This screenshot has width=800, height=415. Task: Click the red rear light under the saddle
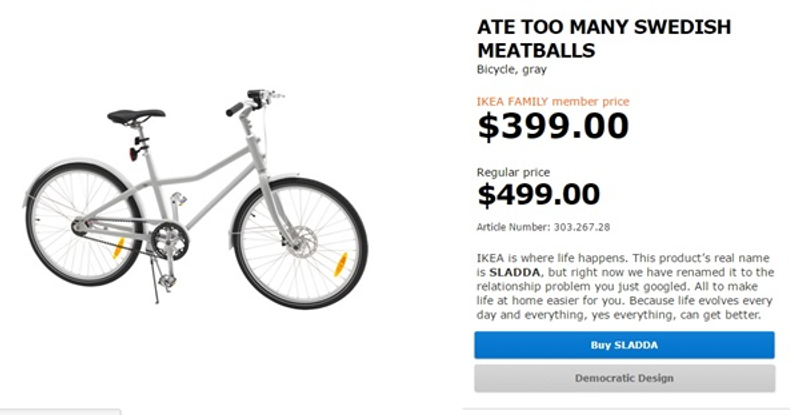tap(132, 152)
